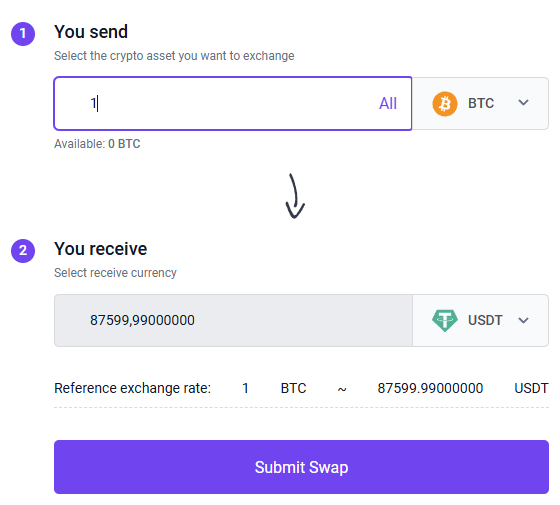Use the All link to send maximum
This screenshot has height=505, width=560.
click(x=388, y=104)
